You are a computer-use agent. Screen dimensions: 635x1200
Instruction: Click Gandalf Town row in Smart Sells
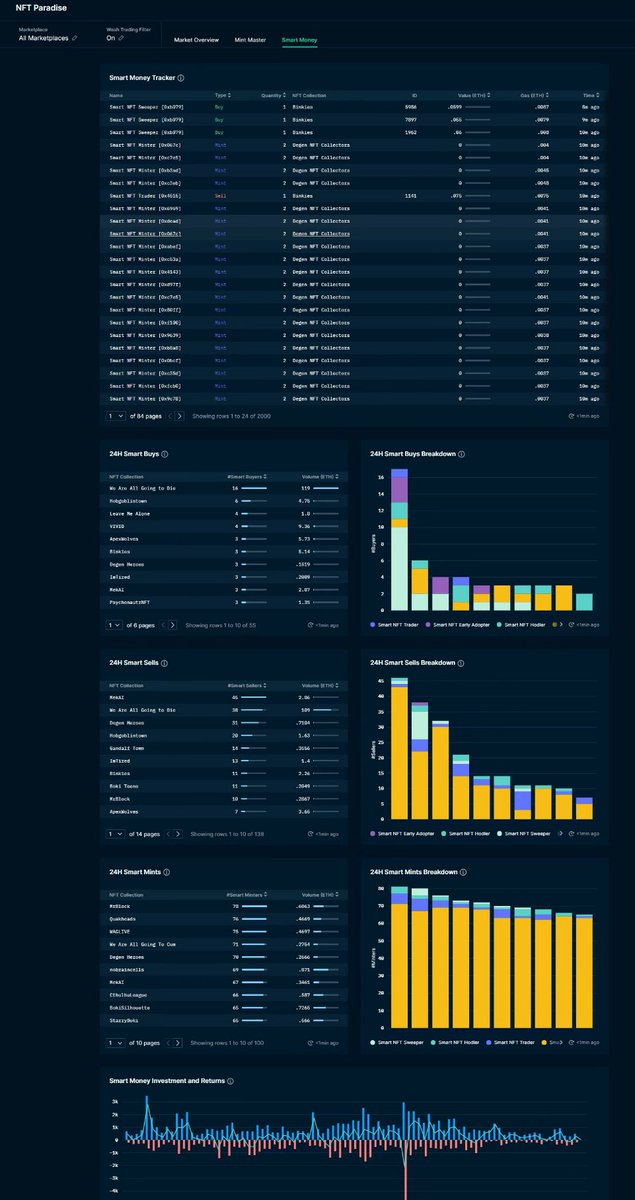[x=225, y=747]
